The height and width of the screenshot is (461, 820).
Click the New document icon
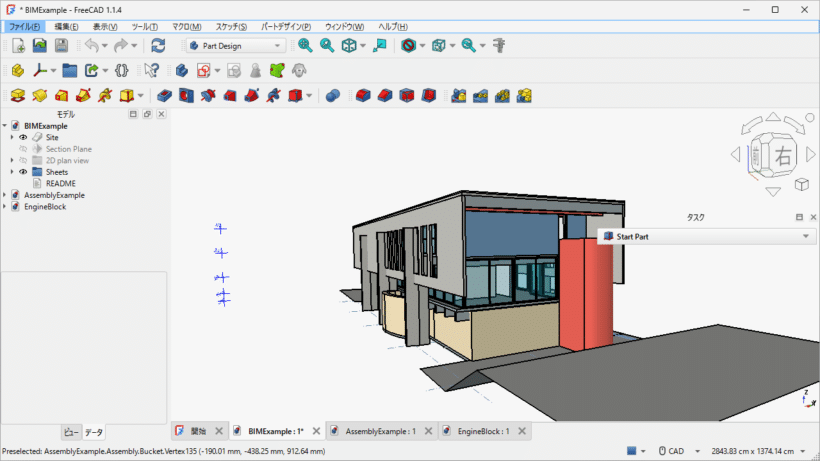tap(18, 45)
